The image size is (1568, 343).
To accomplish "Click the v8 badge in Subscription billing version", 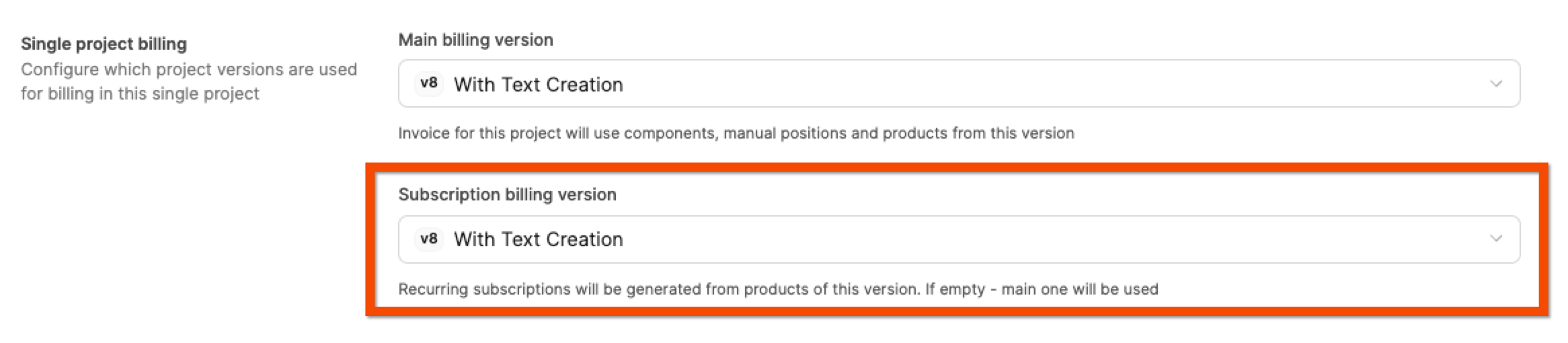I will [428, 239].
